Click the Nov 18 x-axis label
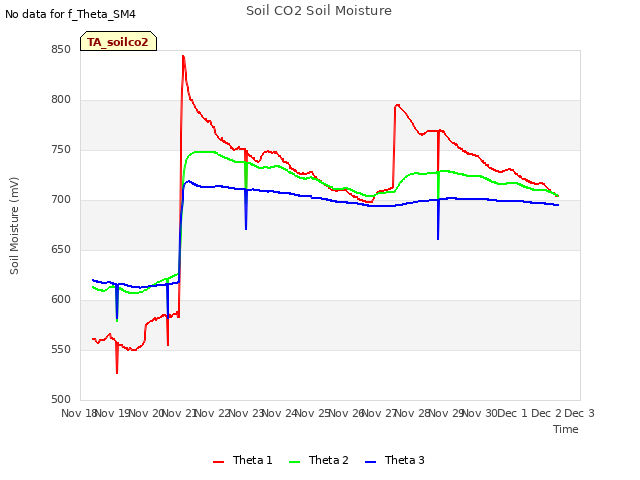Screen dimensions: 640x480 pyautogui.click(x=79, y=413)
